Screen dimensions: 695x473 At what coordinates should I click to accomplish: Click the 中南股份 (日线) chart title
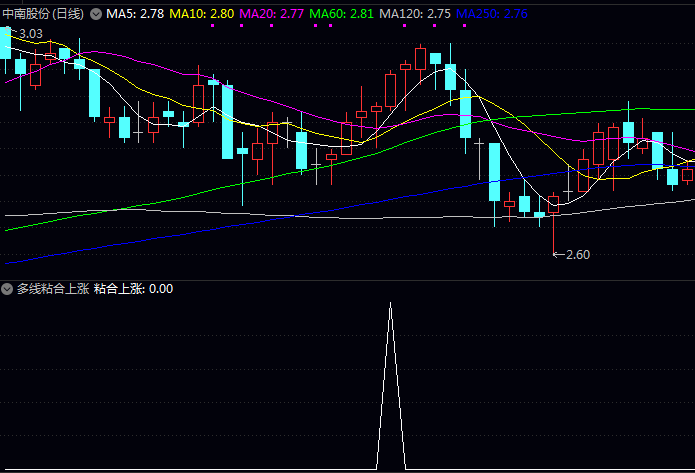[x=44, y=14]
